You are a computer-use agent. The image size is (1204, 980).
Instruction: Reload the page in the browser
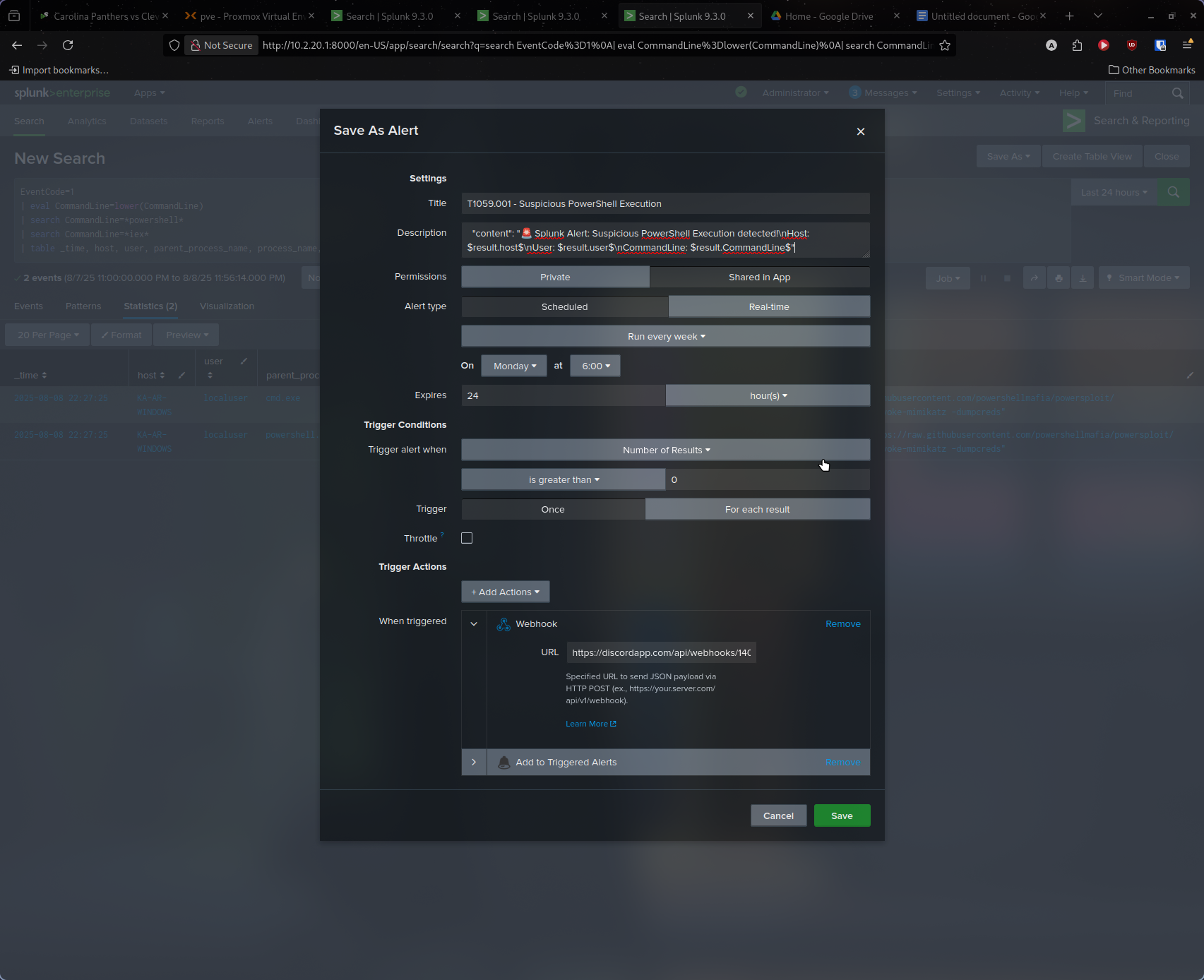click(x=68, y=45)
